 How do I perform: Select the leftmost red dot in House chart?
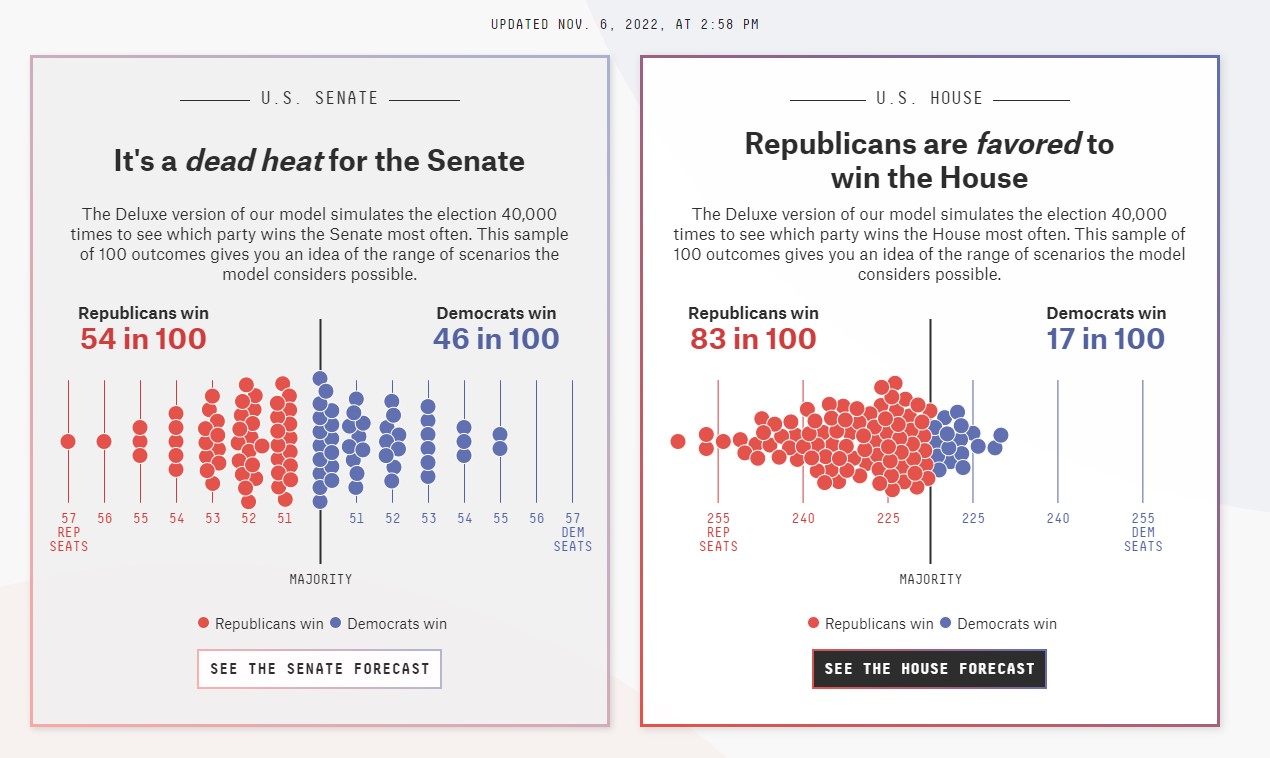point(678,441)
